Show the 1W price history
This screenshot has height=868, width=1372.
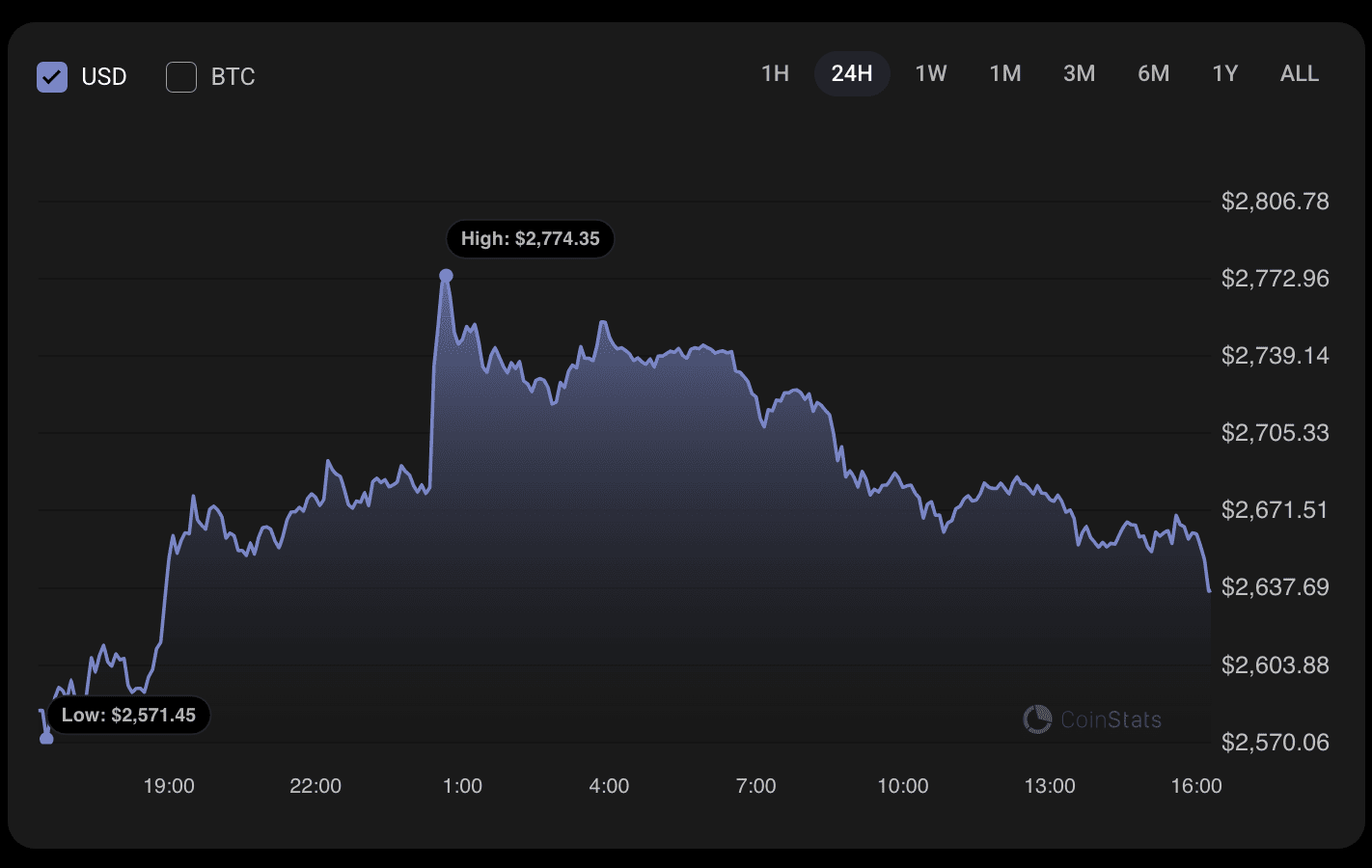click(931, 74)
